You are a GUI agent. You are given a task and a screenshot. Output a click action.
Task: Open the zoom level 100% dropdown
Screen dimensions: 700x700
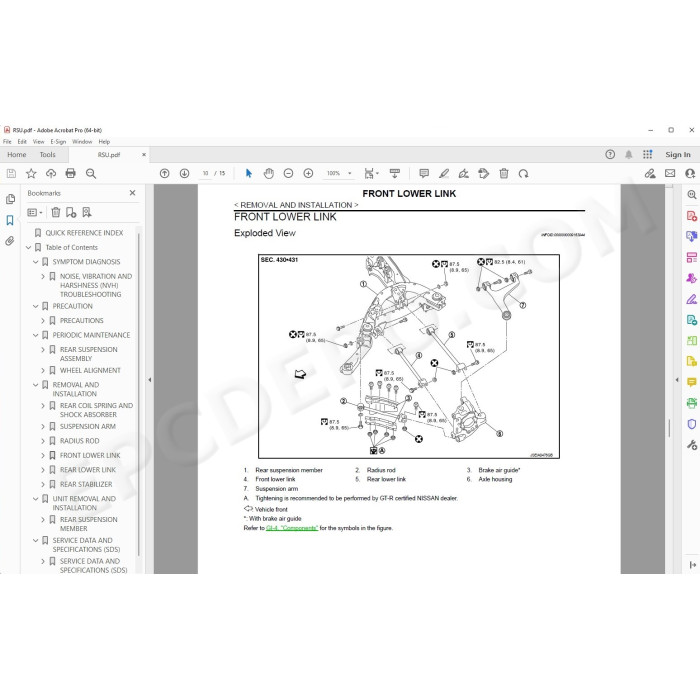[x=340, y=173]
